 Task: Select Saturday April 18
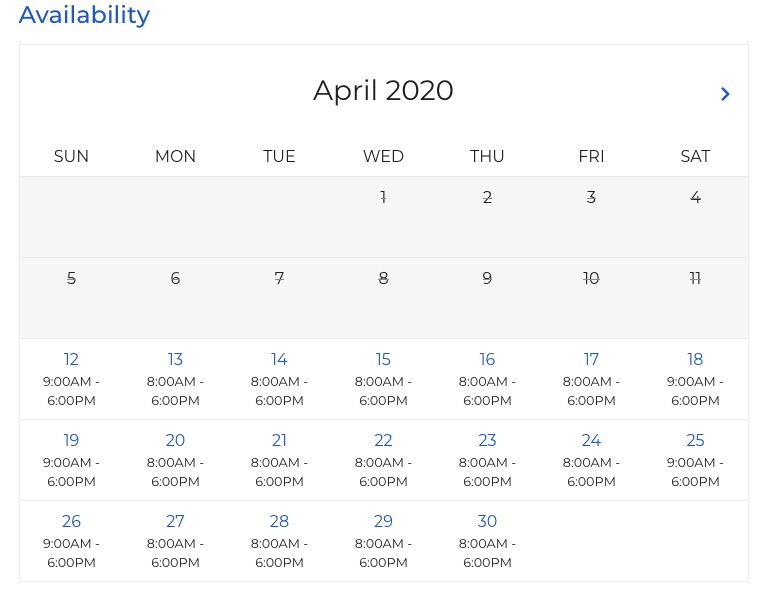point(695,360)
